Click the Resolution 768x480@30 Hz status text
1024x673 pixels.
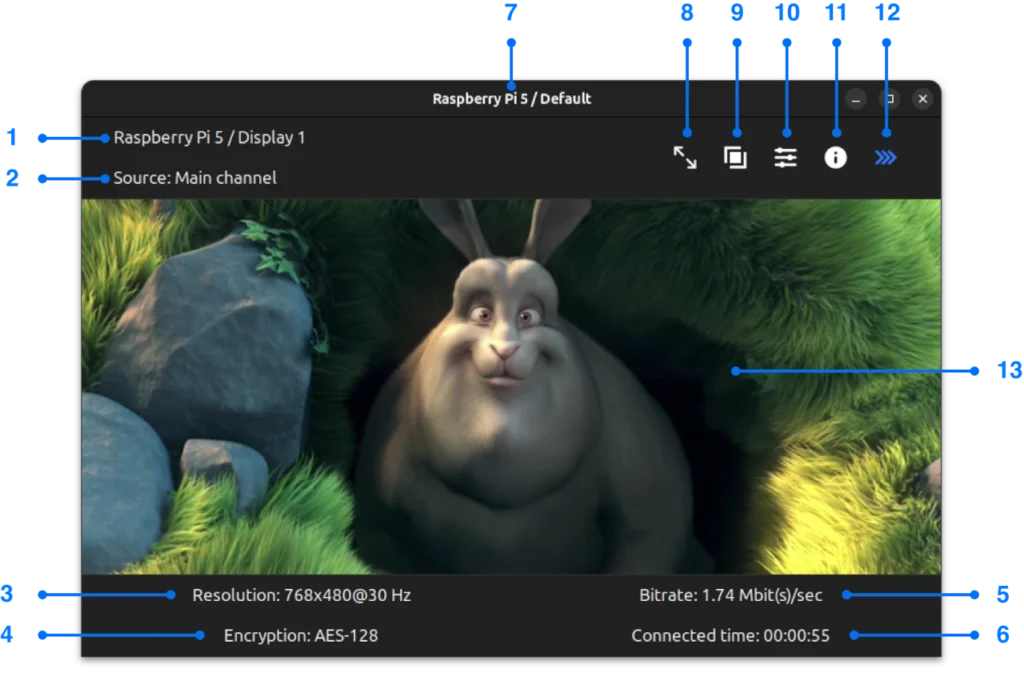[302, 594]
